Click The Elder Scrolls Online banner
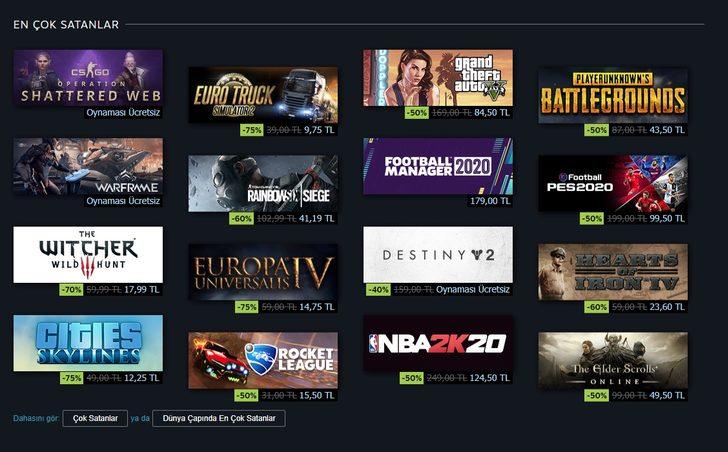728x452 pixels. pyautogui.click(x=613, y=361)
